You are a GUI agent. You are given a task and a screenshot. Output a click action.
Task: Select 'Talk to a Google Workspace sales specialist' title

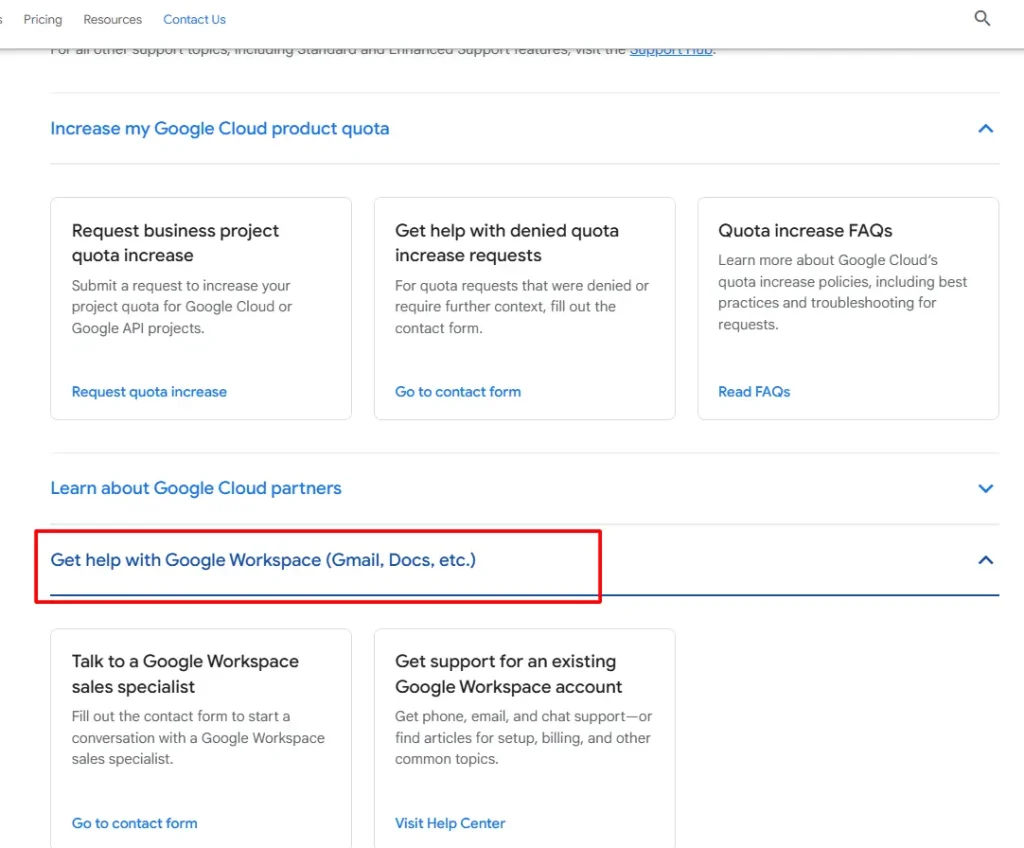pyautogui.click(x=185, y=674)
